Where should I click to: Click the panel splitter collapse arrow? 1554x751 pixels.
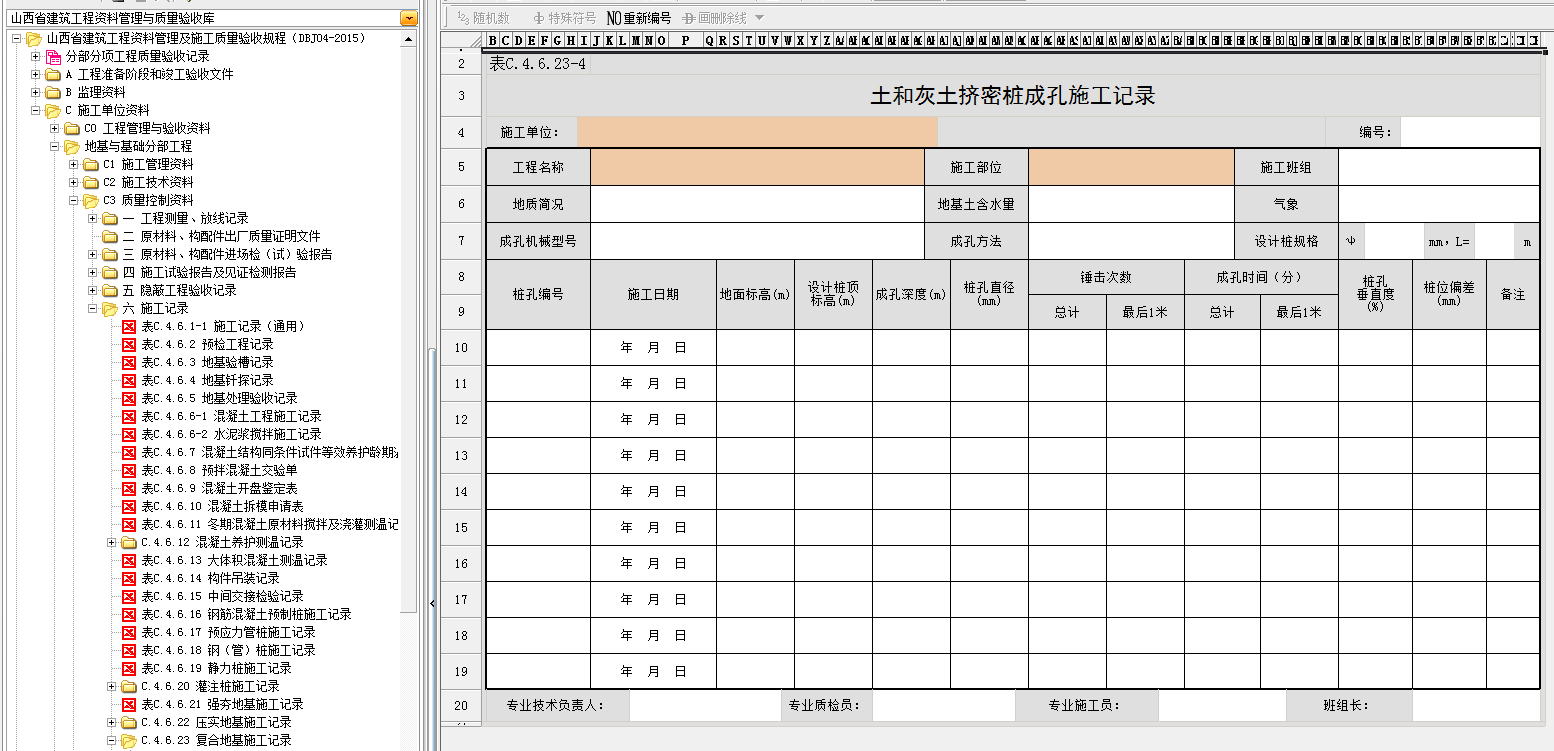tap(433, 602)
